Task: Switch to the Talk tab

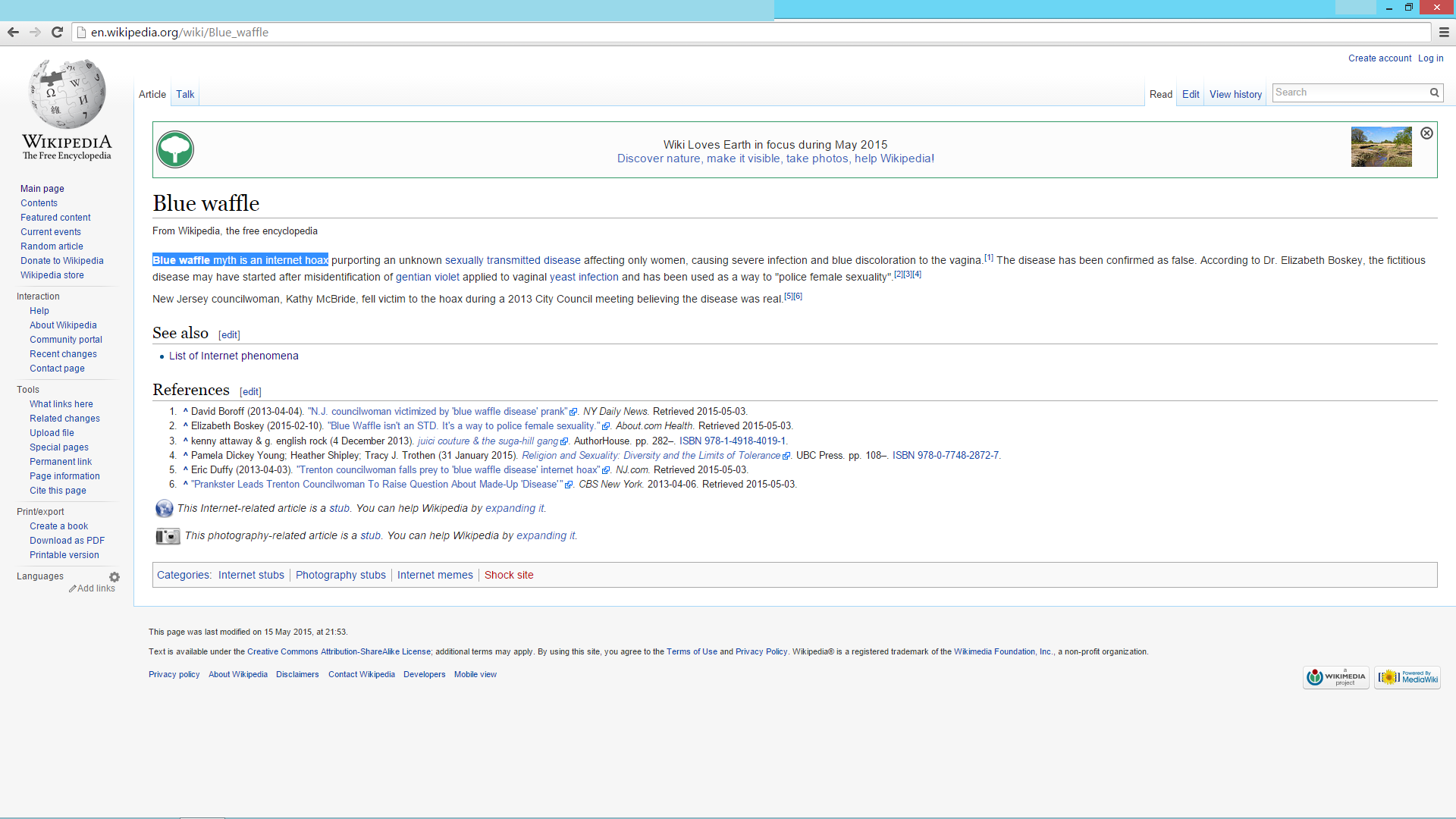Action: point(185,94)
